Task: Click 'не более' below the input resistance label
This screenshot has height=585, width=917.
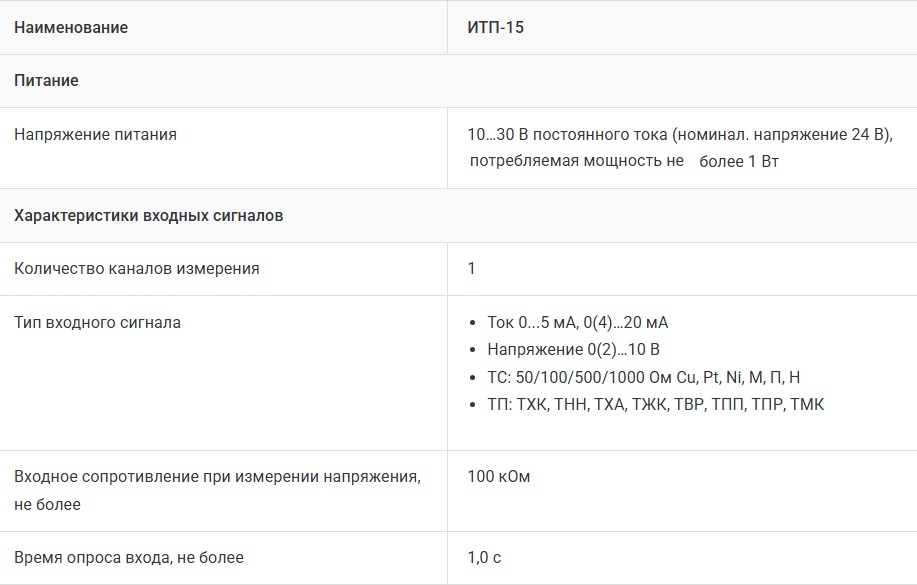Action: coord(47,504)
